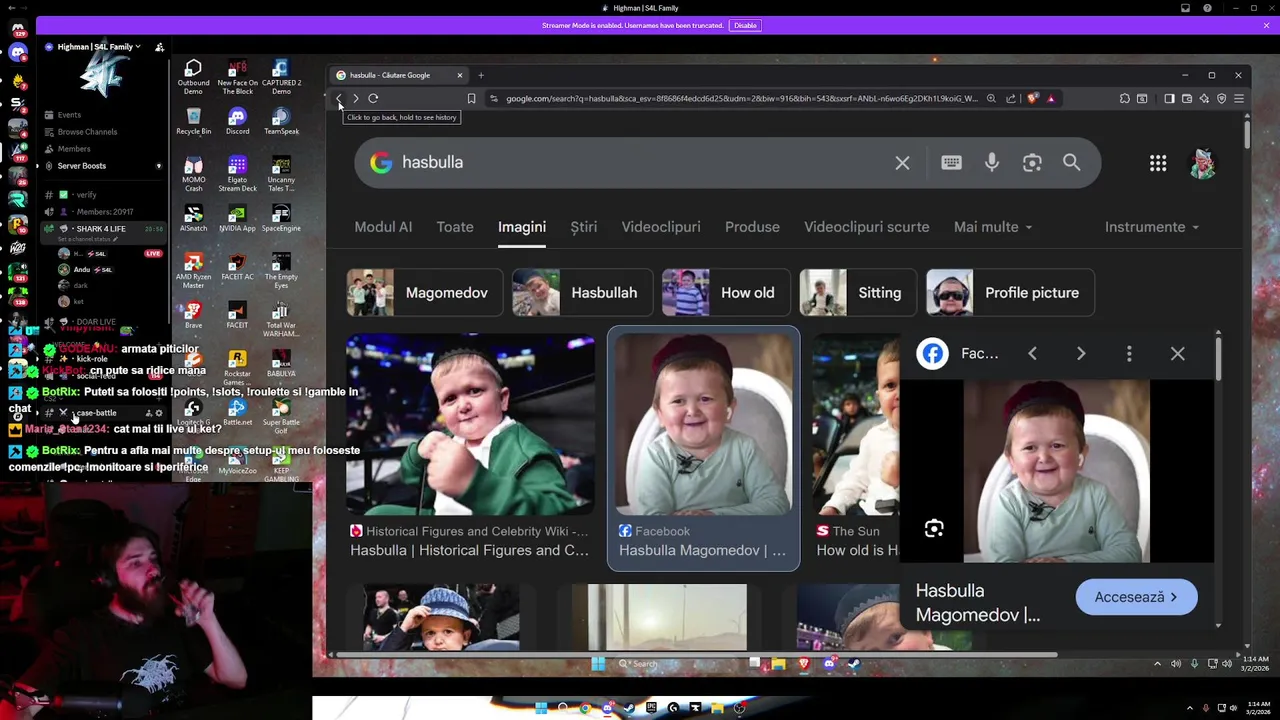Search by image with Google Lens
The height and width of the screenshot is (720, 1280).
point(1032,162)
